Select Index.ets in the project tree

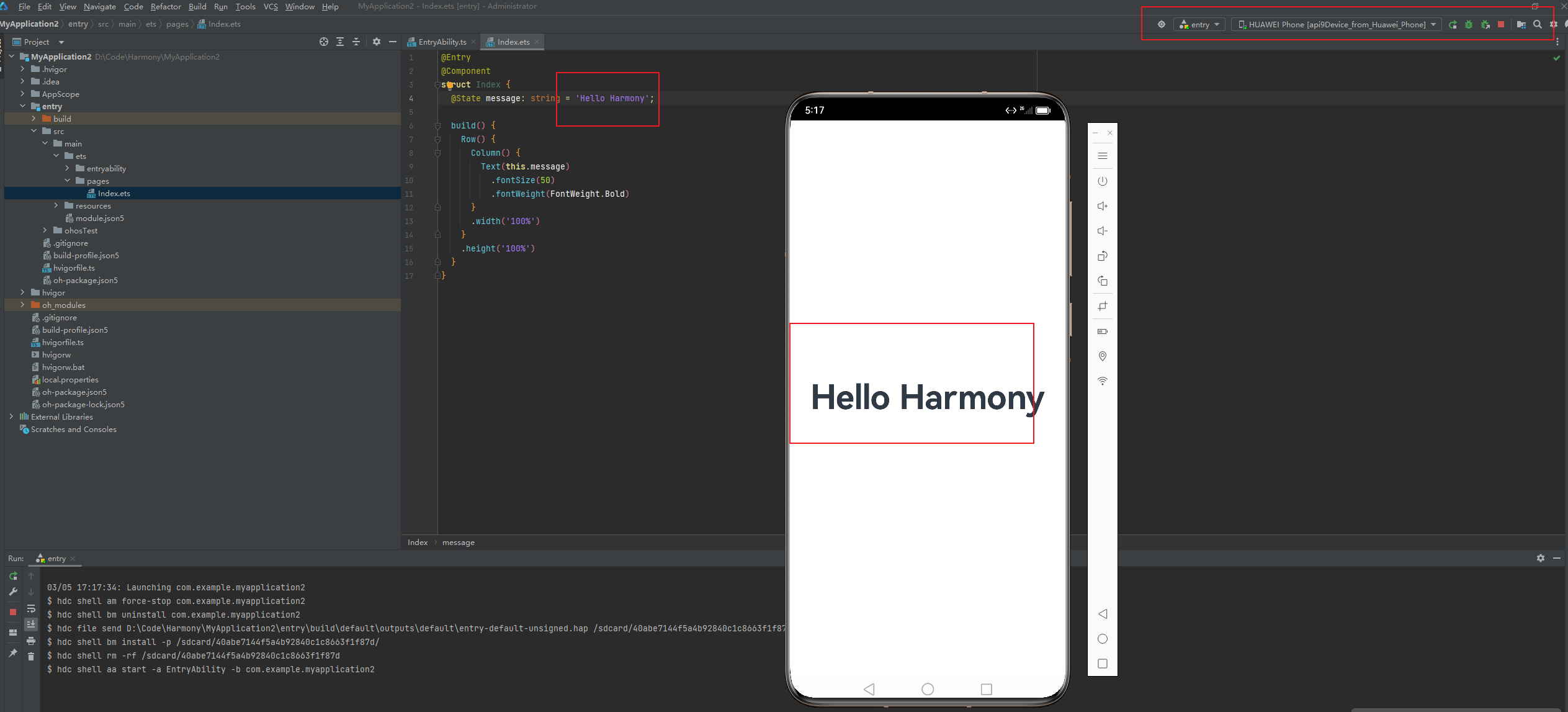(114, 193)
